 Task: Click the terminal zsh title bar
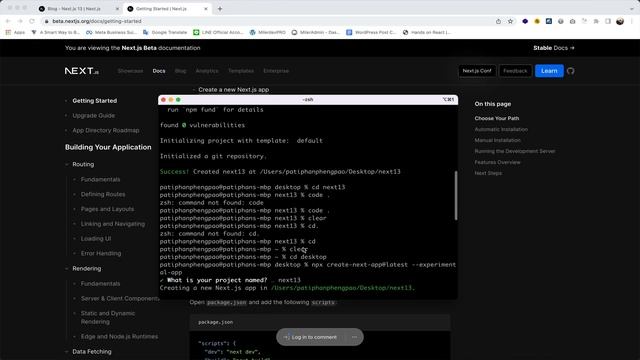tap(308, 100)
